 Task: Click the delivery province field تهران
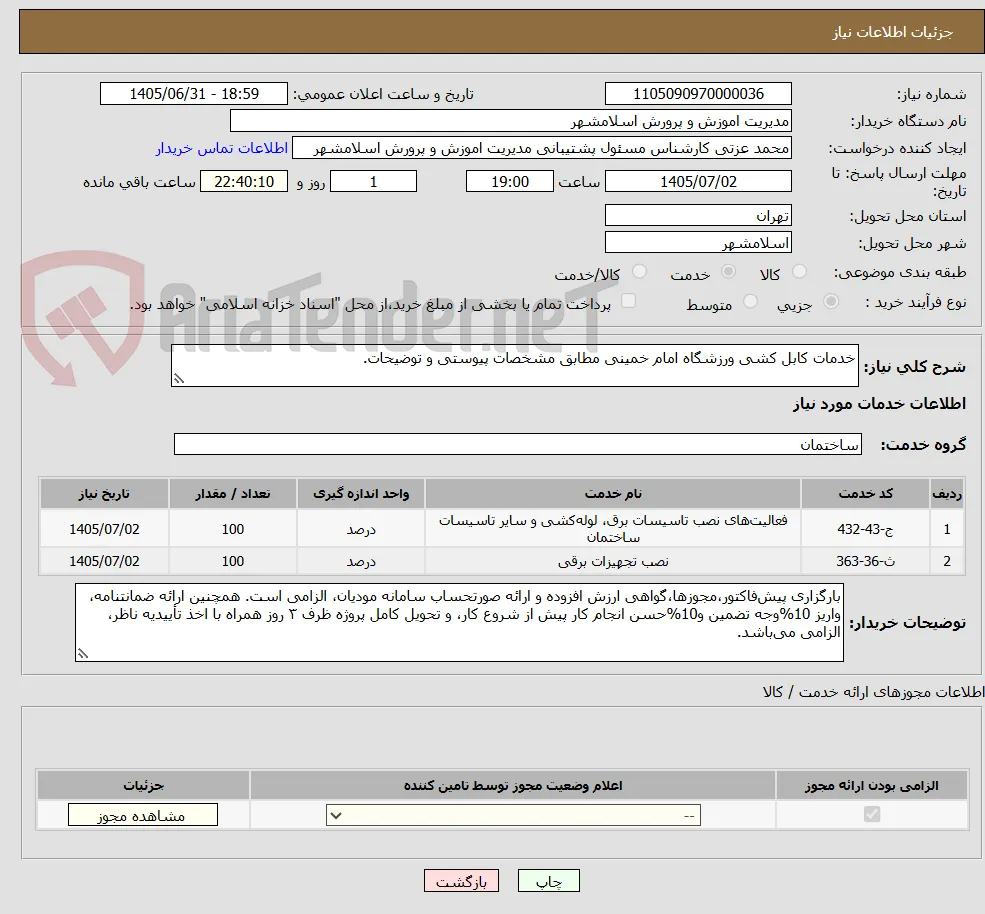(x=698, y=215)
